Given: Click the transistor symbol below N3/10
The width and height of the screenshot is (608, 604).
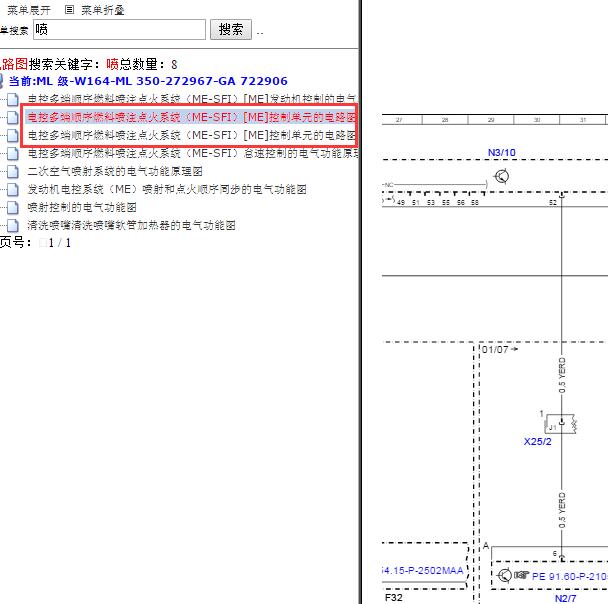Looking at the screenshot, I should point(501,176).
